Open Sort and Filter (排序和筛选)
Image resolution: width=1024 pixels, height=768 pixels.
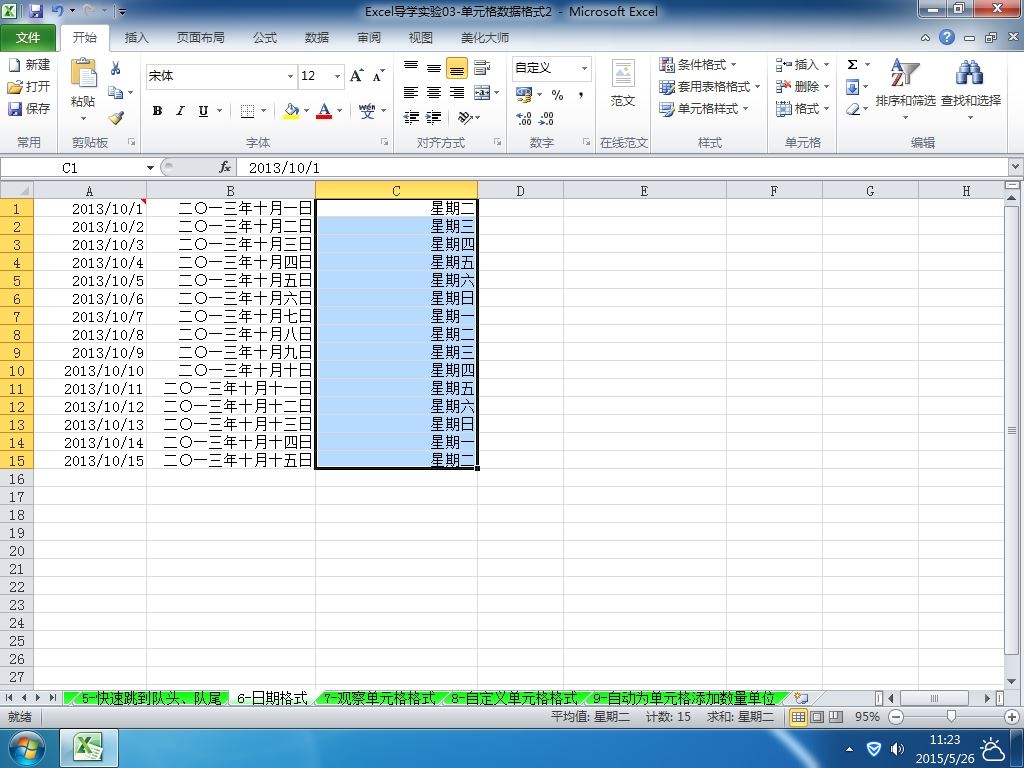tap(905, 88)
